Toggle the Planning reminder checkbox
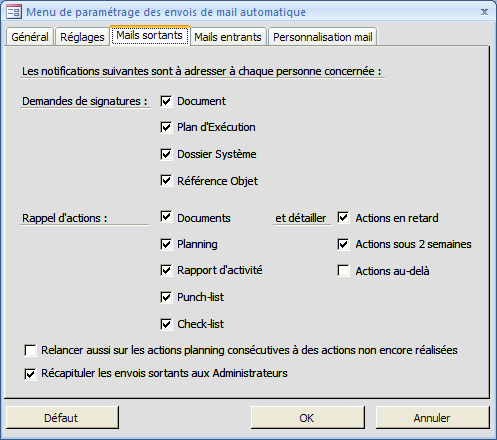This screenshot has width=497, height=440. (x=166, y=244)
